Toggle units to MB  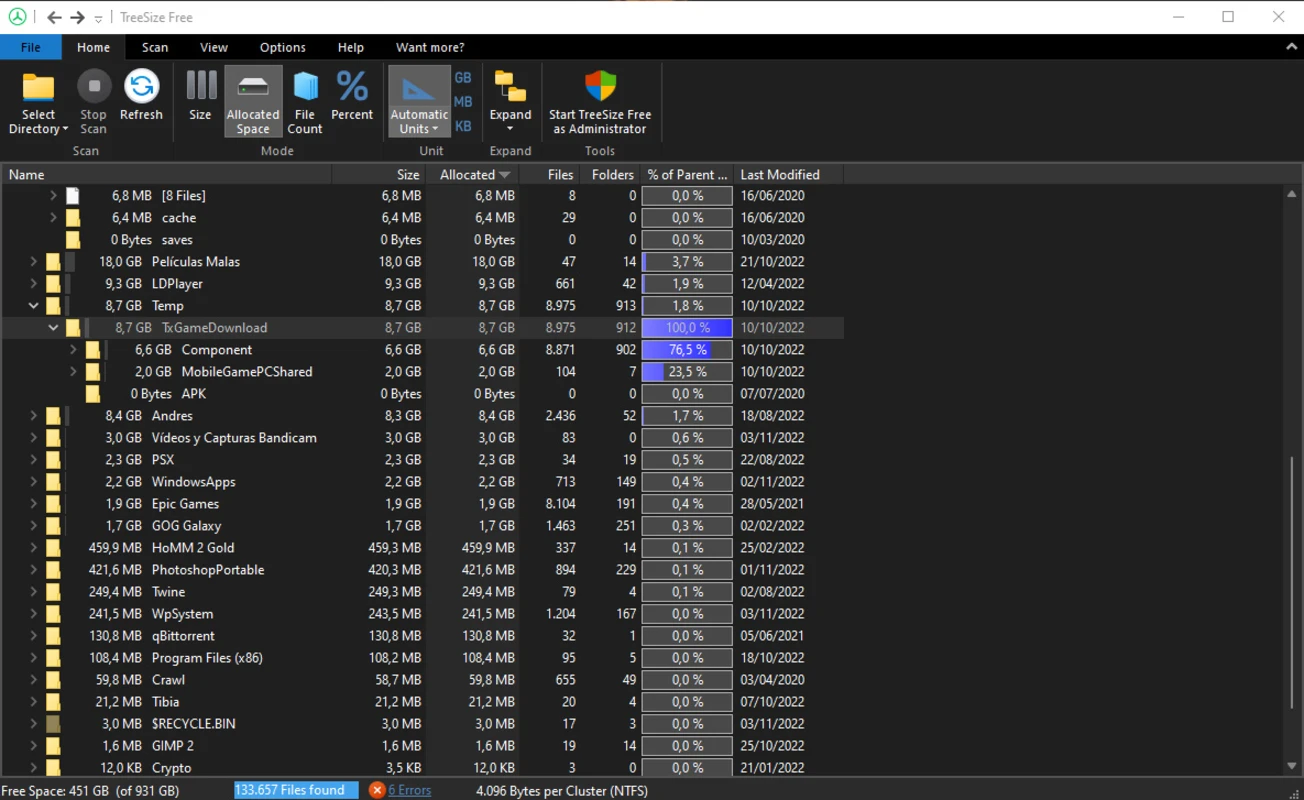(x=462, y=101)
